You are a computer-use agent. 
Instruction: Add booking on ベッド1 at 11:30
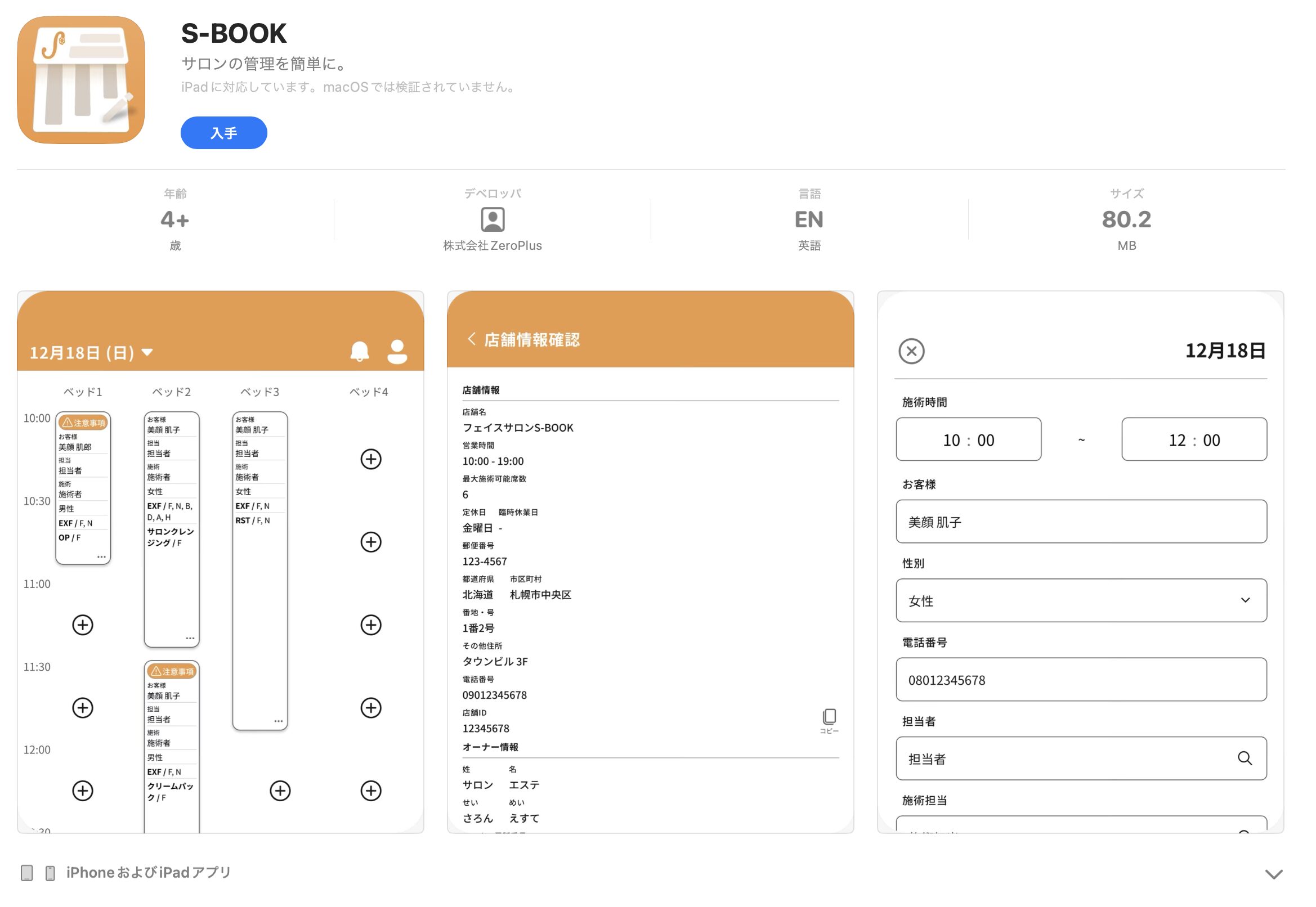click(82, 708)
